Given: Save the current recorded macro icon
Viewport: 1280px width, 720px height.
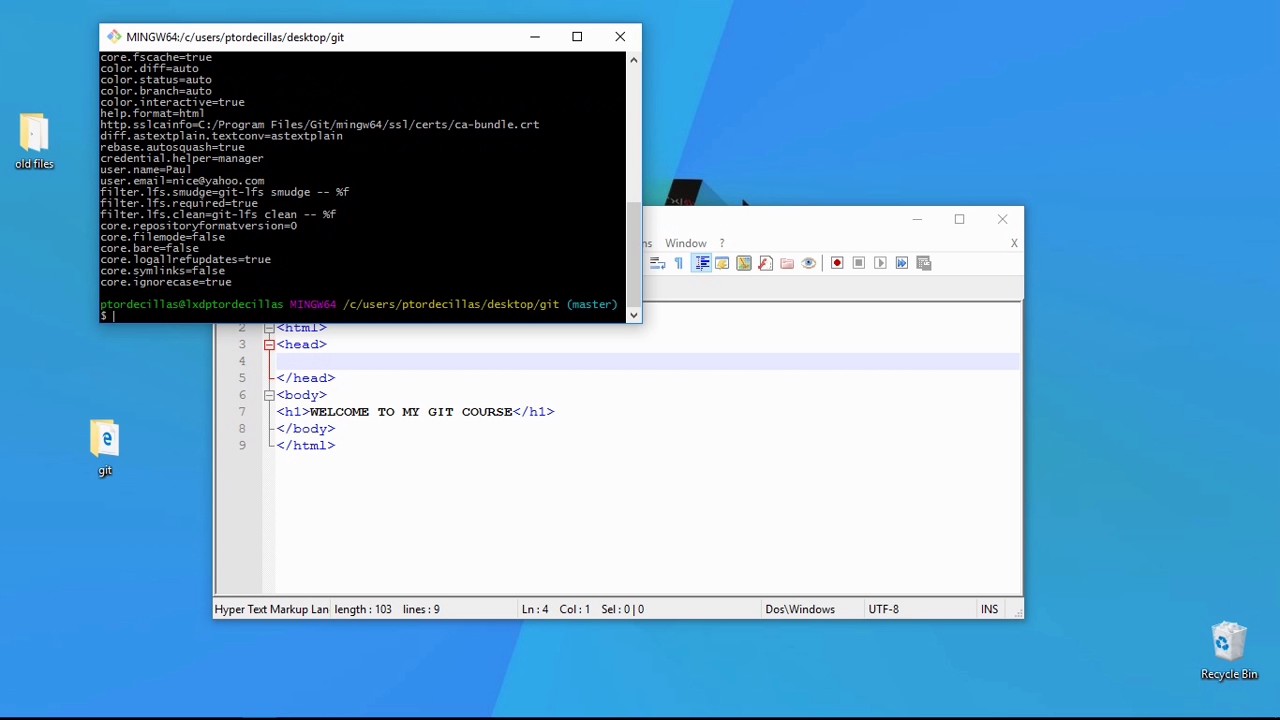Looking at the screenshot, I should [924, 263].
